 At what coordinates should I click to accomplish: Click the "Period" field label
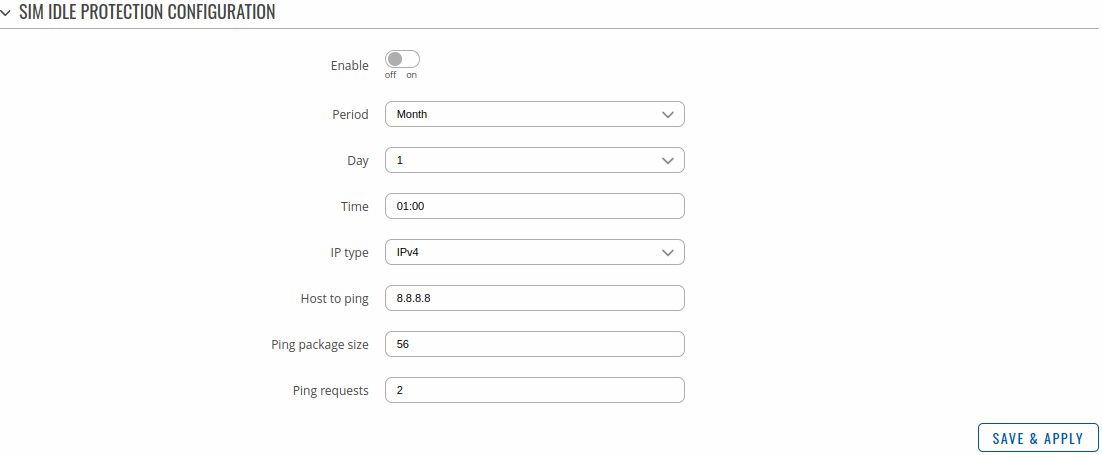350,114
